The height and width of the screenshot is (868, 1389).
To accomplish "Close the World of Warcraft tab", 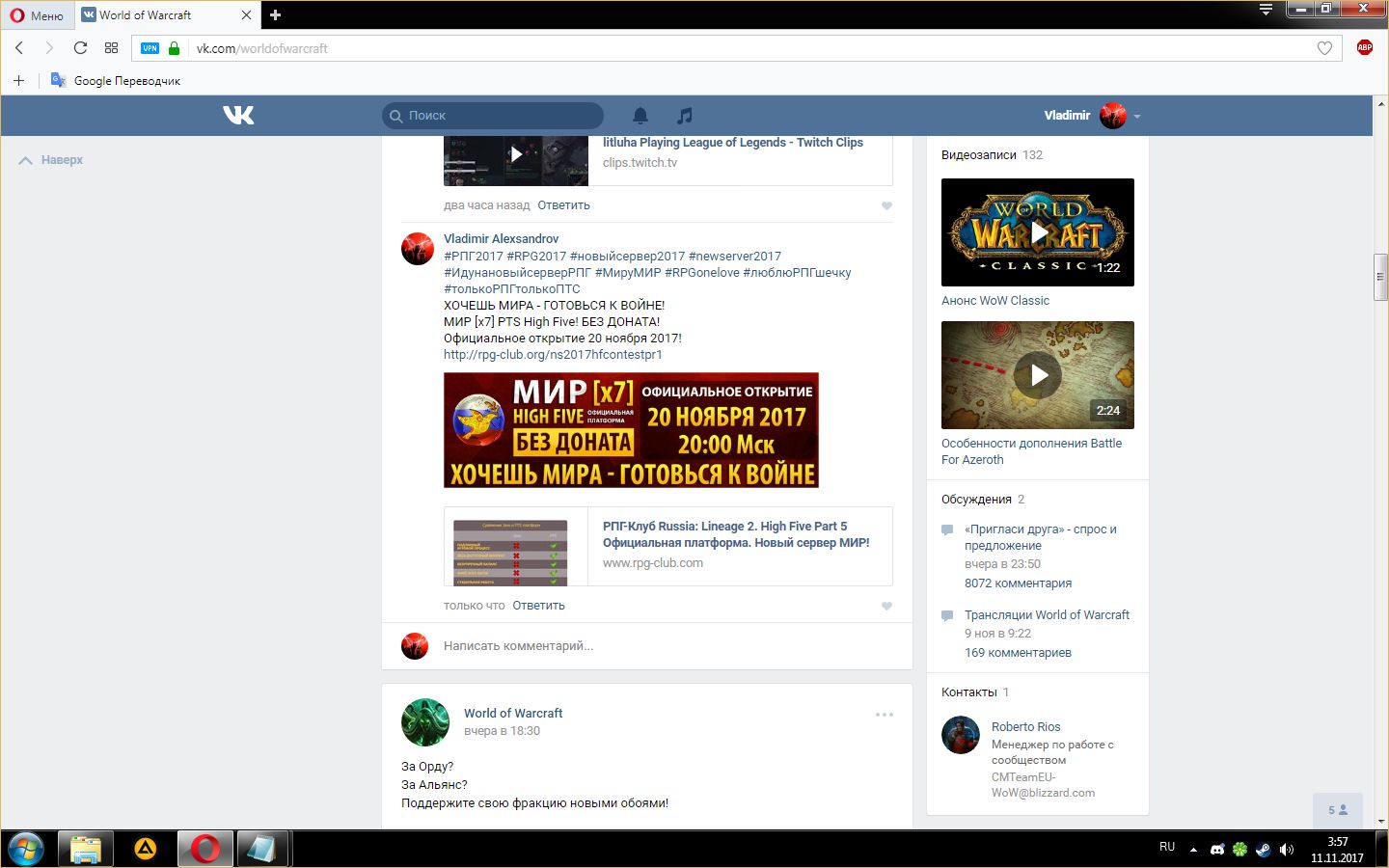I will pyautogui.click(x=246, y=15).
